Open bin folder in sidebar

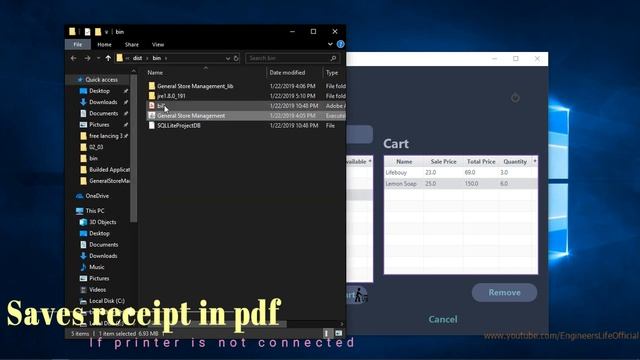click(93, 158)
